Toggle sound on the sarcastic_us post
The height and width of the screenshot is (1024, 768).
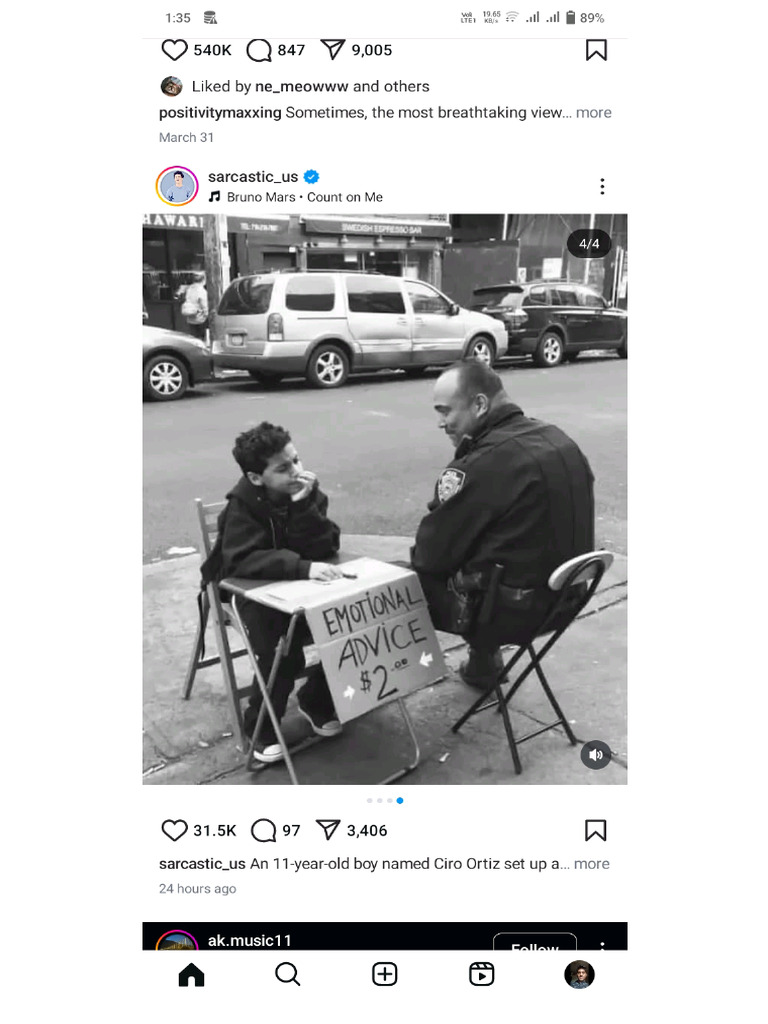[596, 755]
